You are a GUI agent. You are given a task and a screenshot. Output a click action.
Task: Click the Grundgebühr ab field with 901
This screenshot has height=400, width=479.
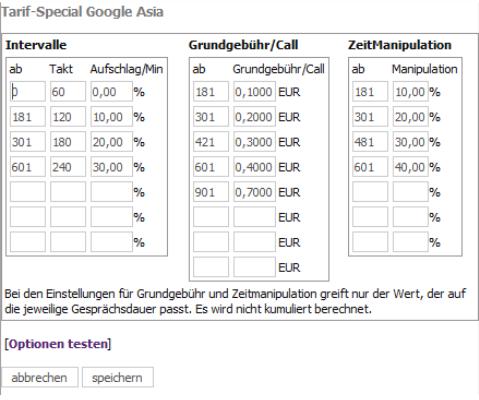(x=211, y=192)
